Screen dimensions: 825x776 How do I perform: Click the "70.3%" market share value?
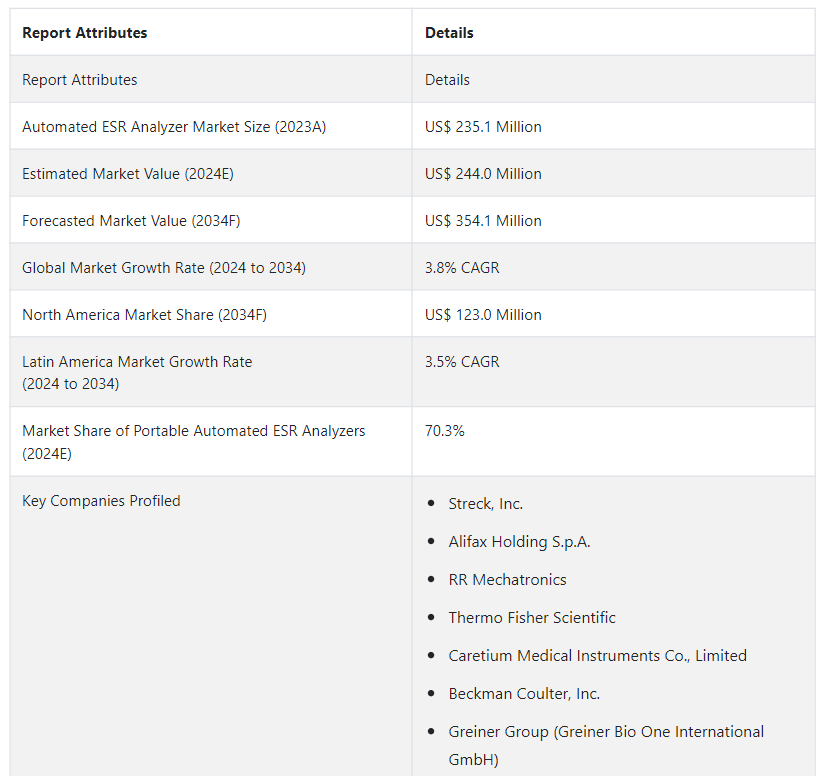click(x=445, y=431)
